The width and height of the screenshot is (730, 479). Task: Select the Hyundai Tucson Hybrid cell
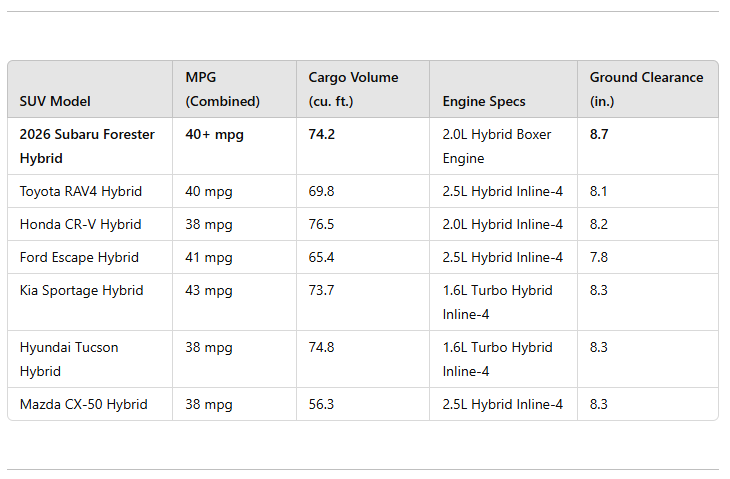pos(69,359)
